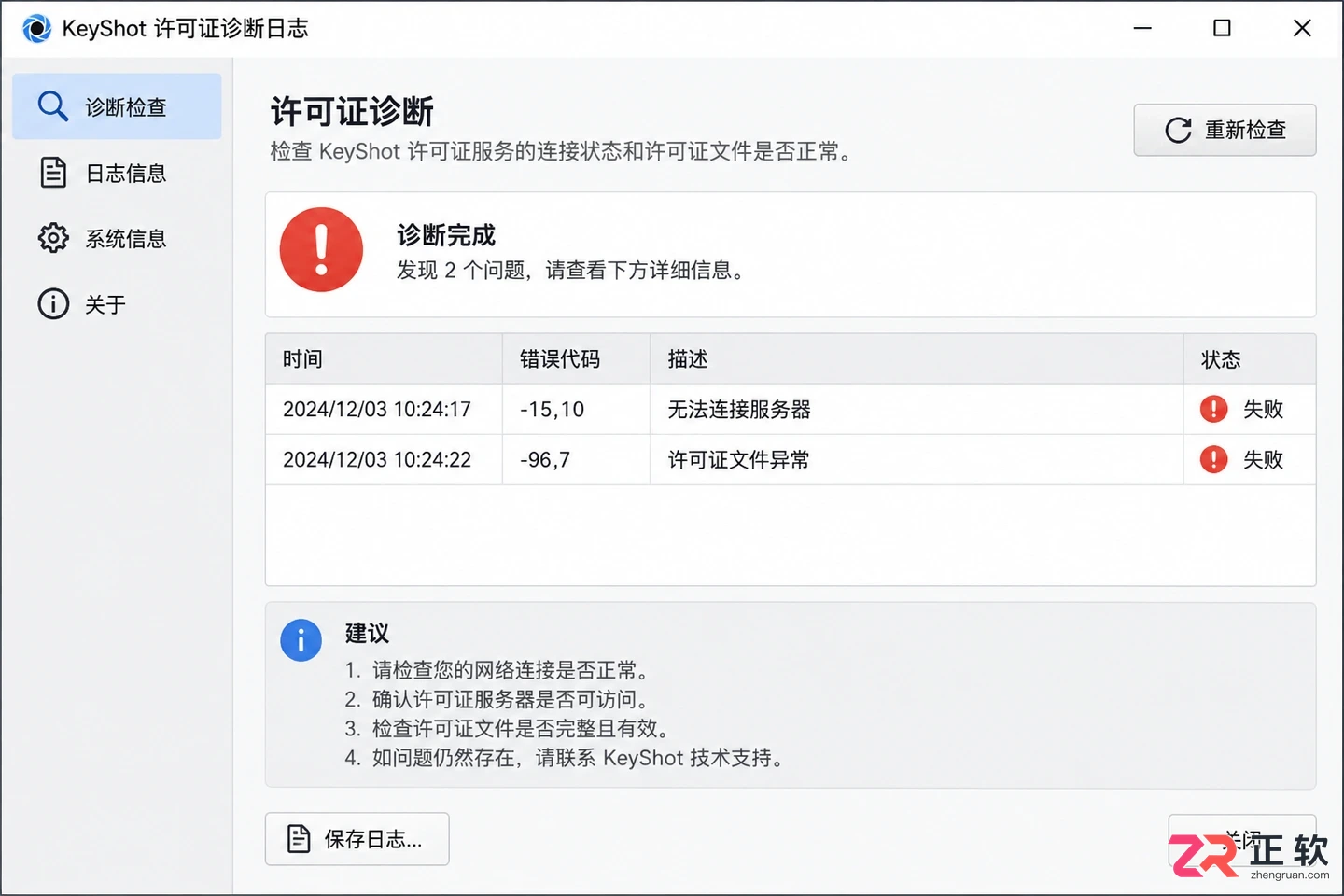
Task: Open the 诊断检查 sidebar tab
Action: (x=117, y=106)
